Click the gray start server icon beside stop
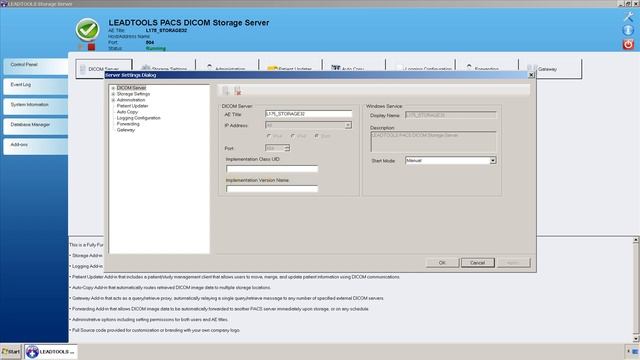 81,47
